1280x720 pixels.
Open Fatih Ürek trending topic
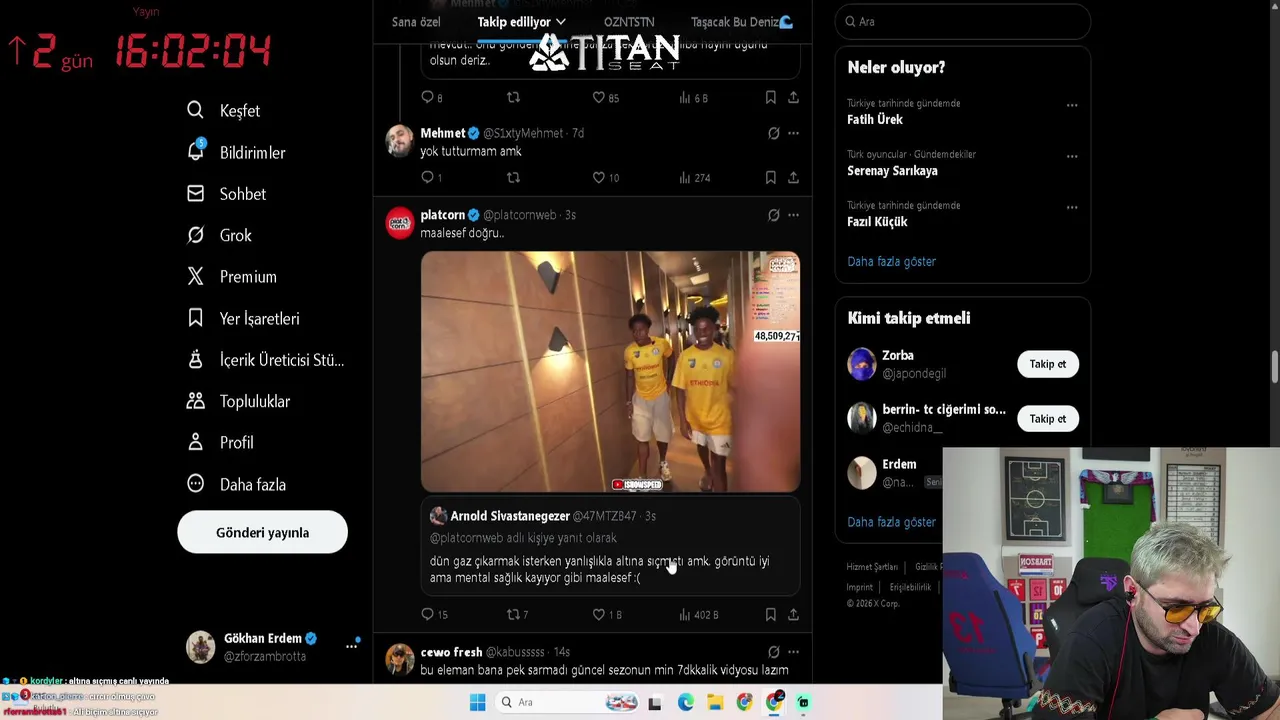(875, 119)
